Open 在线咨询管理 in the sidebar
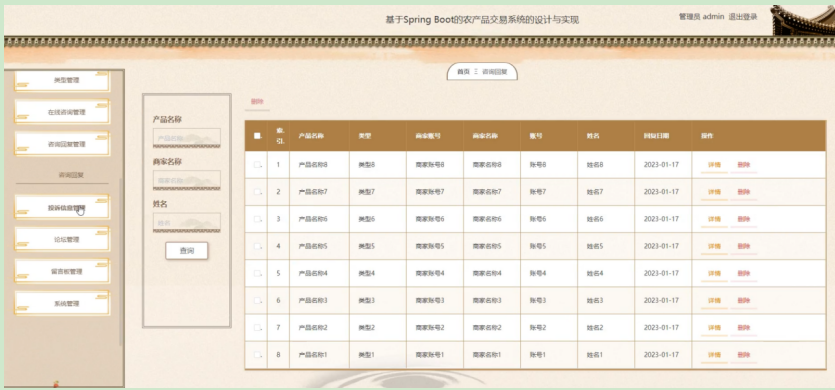This screenshot has height=390, width=835. coord(62,112)
